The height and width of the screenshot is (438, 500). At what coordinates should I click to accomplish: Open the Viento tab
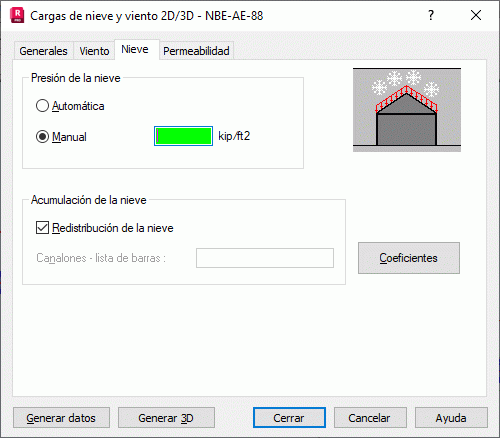coord(94,51)
